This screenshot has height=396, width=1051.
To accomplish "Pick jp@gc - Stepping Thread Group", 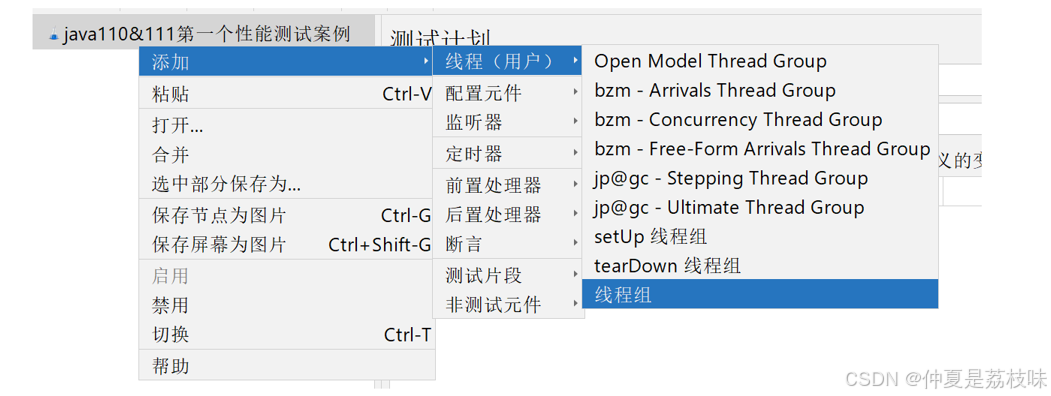I will 759,178.
